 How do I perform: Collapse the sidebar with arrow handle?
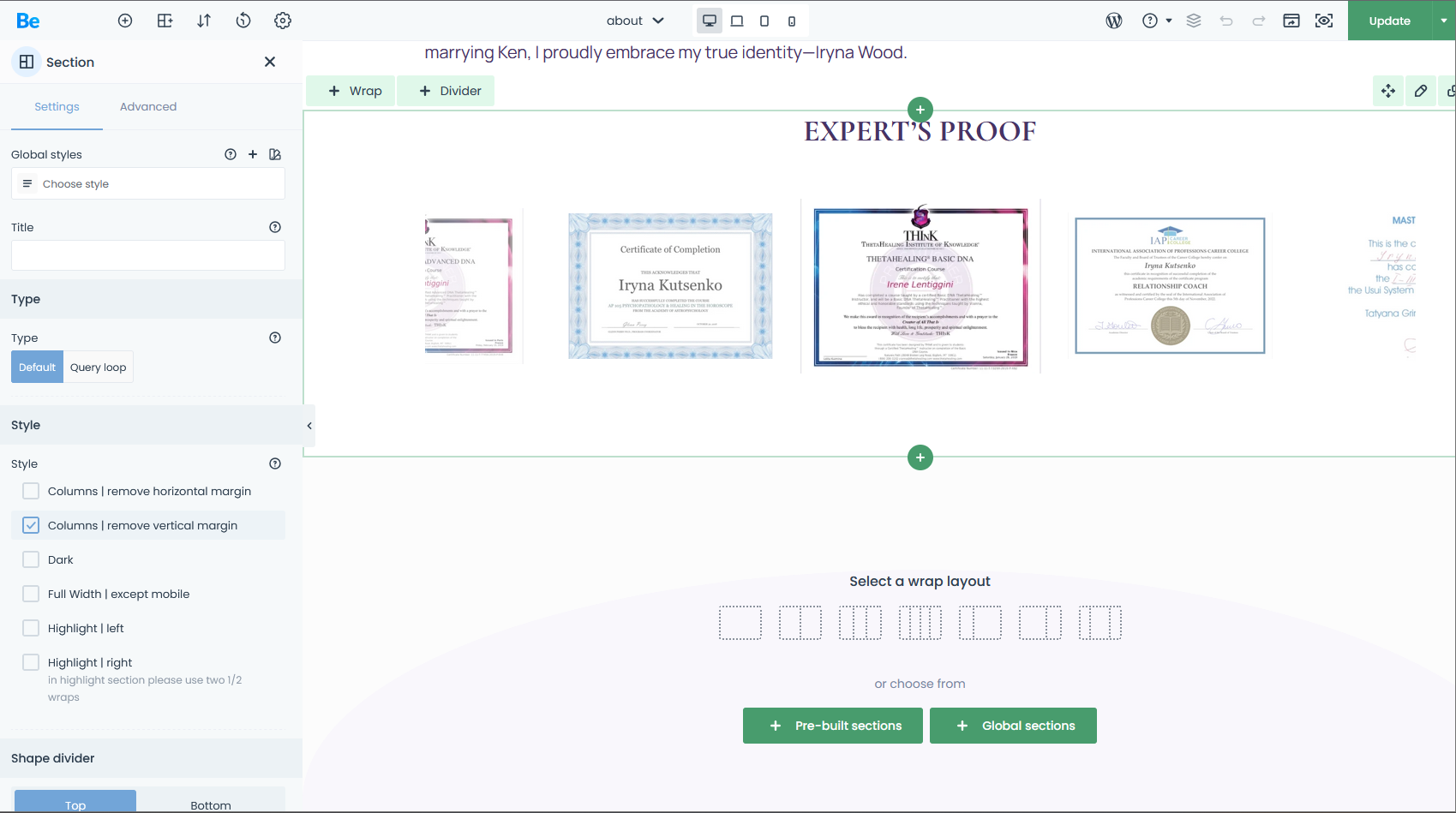309,426
